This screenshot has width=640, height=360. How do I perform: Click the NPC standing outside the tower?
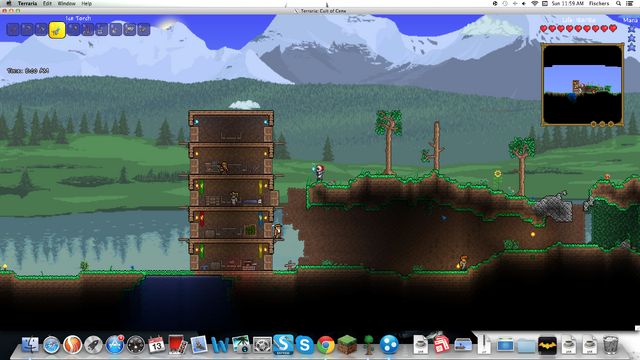click(278, 231)
